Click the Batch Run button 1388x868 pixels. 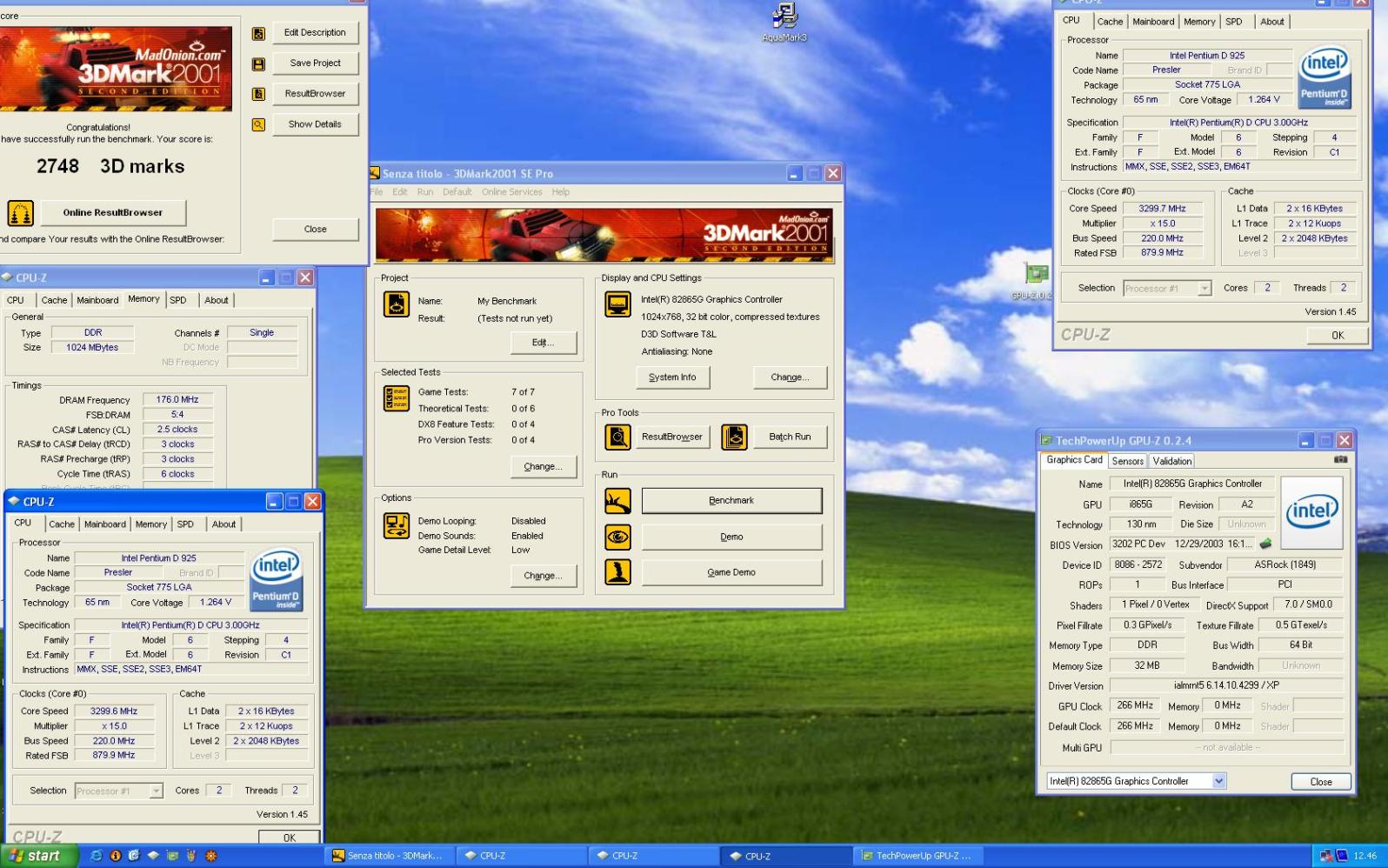790,437
